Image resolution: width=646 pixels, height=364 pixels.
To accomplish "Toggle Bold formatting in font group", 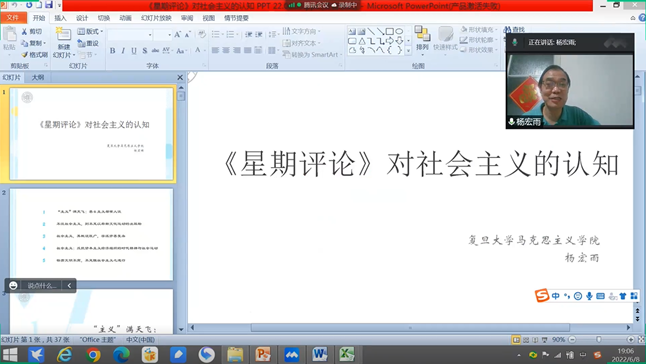I will point(112,50).
